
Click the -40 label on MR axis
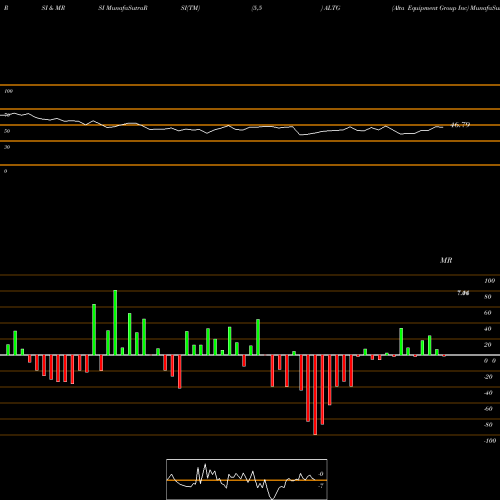tap(488, 393)
